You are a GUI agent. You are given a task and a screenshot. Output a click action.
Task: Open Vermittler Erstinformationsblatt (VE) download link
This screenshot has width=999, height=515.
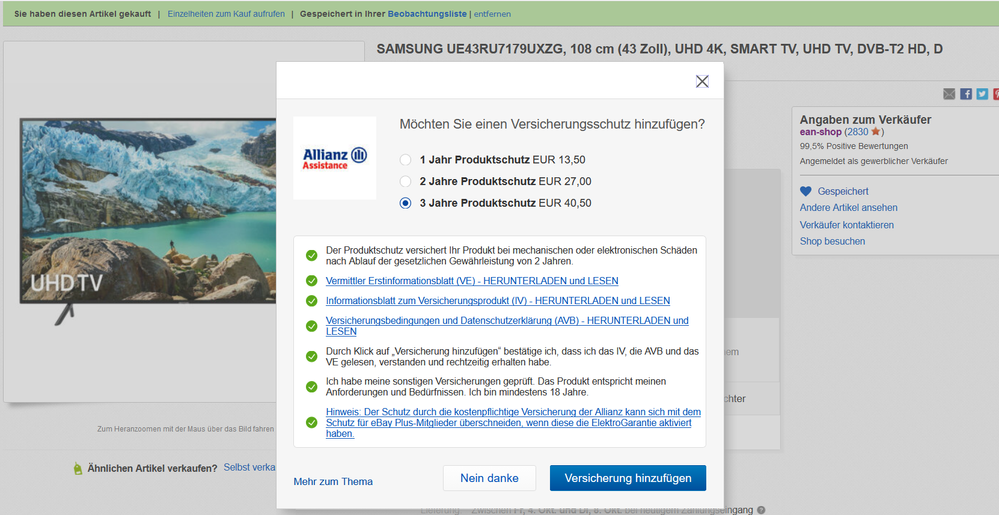coord(472,281)
